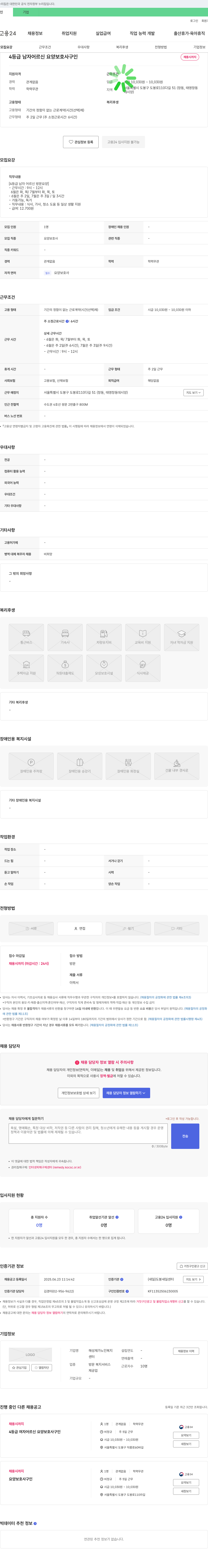Screen dimensions: 208x1568
Task: Click 요약보기 for 4등급 여자어르신 posting
Action: [186, 1435]
